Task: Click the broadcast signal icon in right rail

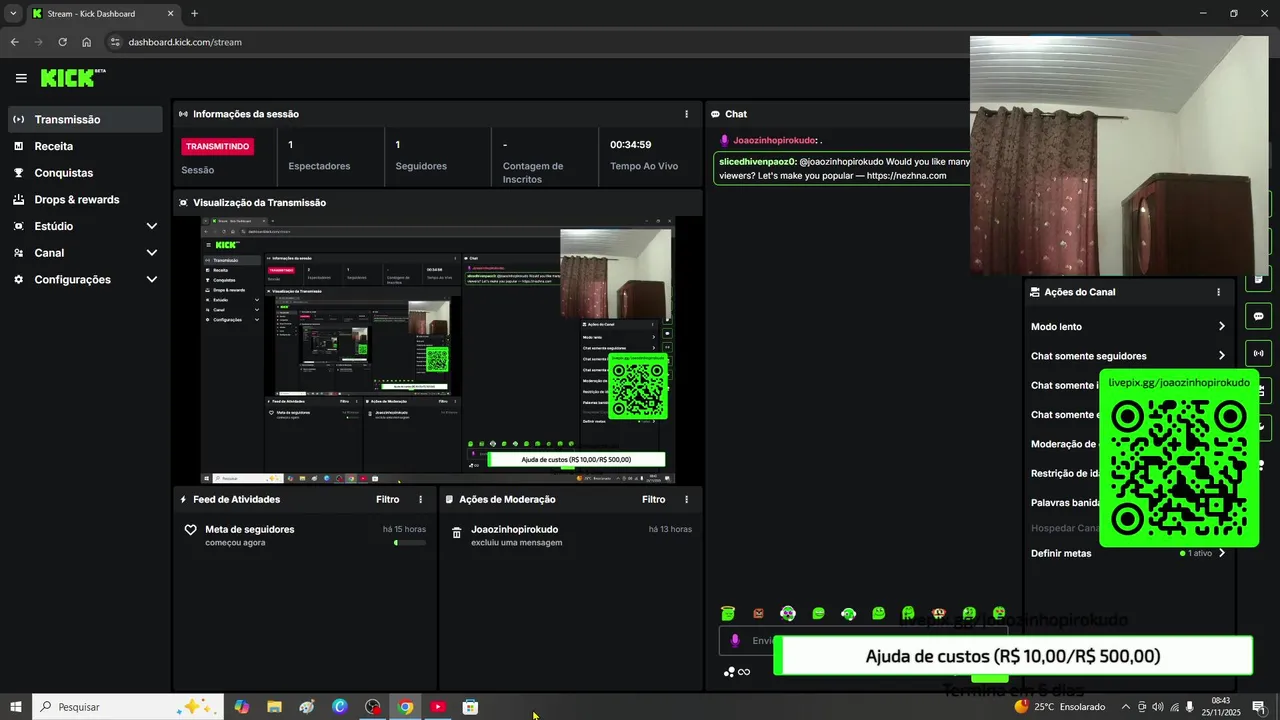Action: tap(1258, 353)
